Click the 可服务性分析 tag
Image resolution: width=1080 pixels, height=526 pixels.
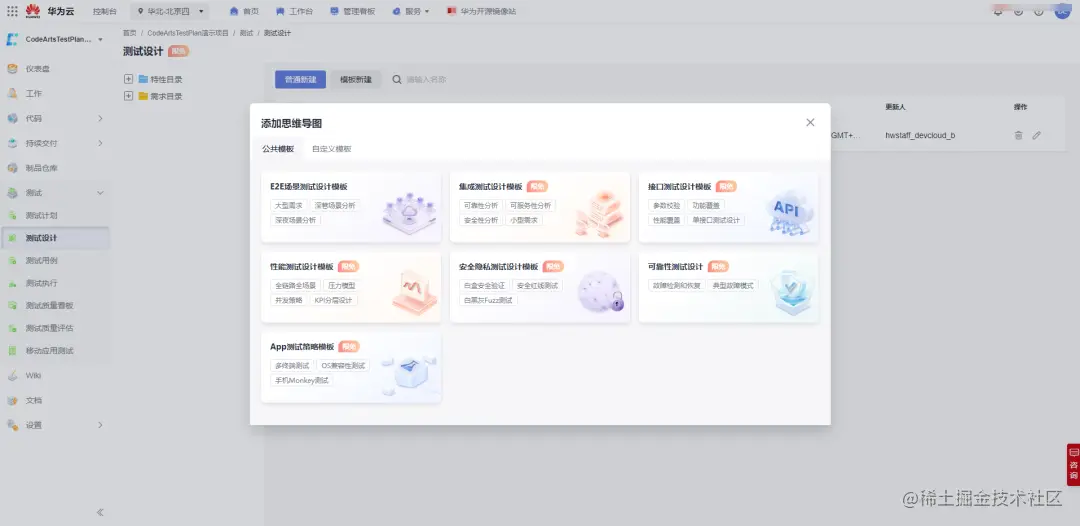530,205
